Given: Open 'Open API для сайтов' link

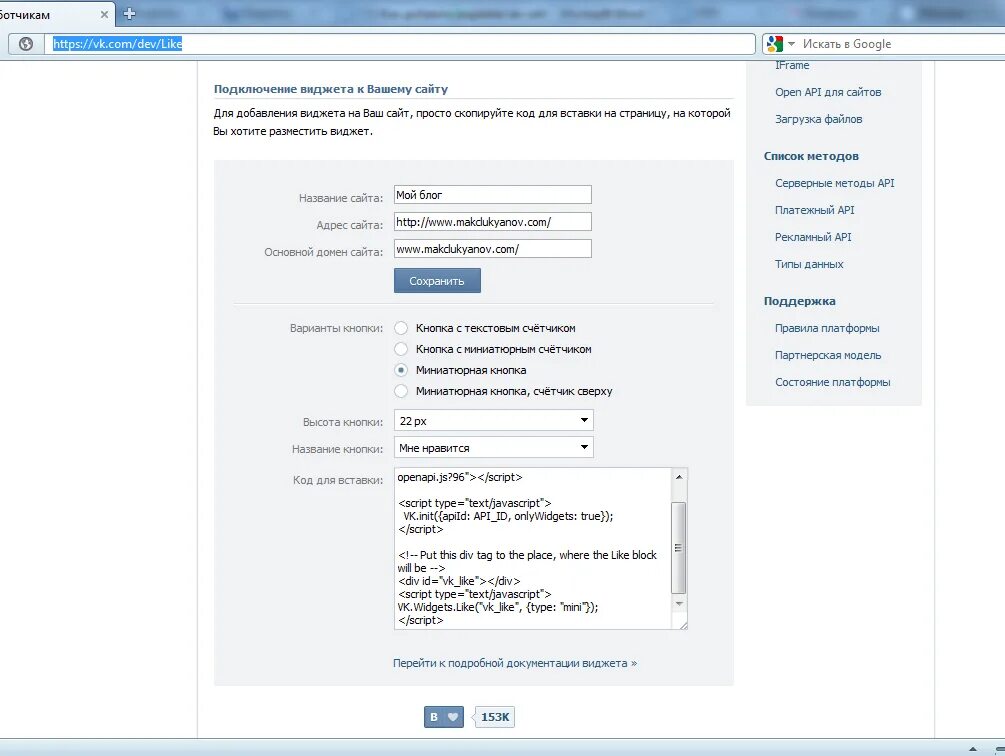Looking at the screenshot, I should [x=828, y=92].
